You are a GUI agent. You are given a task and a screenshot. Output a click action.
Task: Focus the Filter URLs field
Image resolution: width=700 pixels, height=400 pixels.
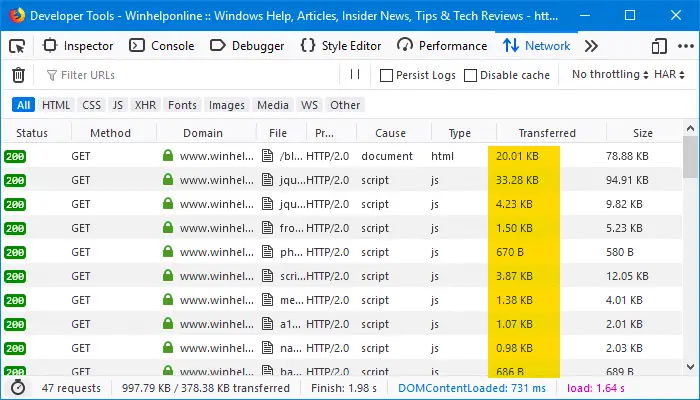tap(190, 75)
